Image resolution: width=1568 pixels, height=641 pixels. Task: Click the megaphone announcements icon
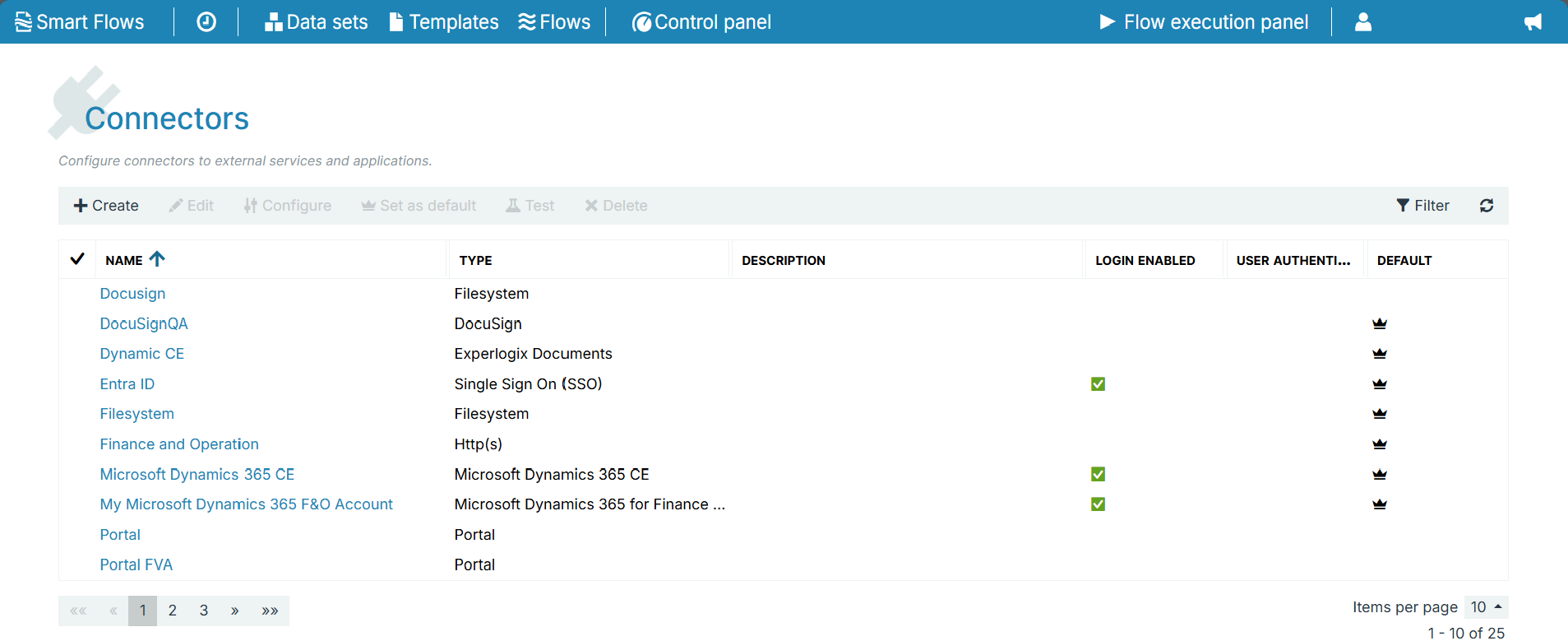pyautogui.click(x=1533, y=22)
